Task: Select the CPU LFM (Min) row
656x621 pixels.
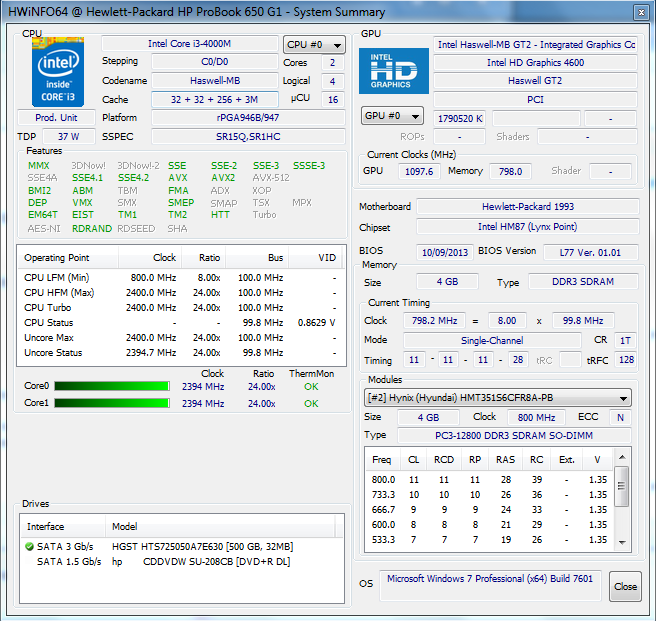Action: coord(181,278)
